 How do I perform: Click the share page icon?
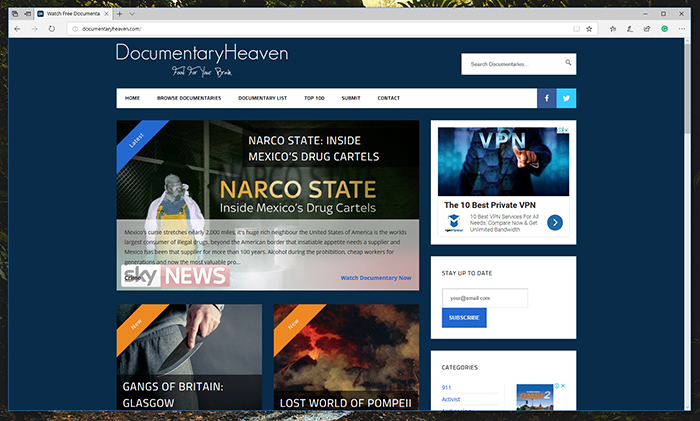tap(647, 29)
